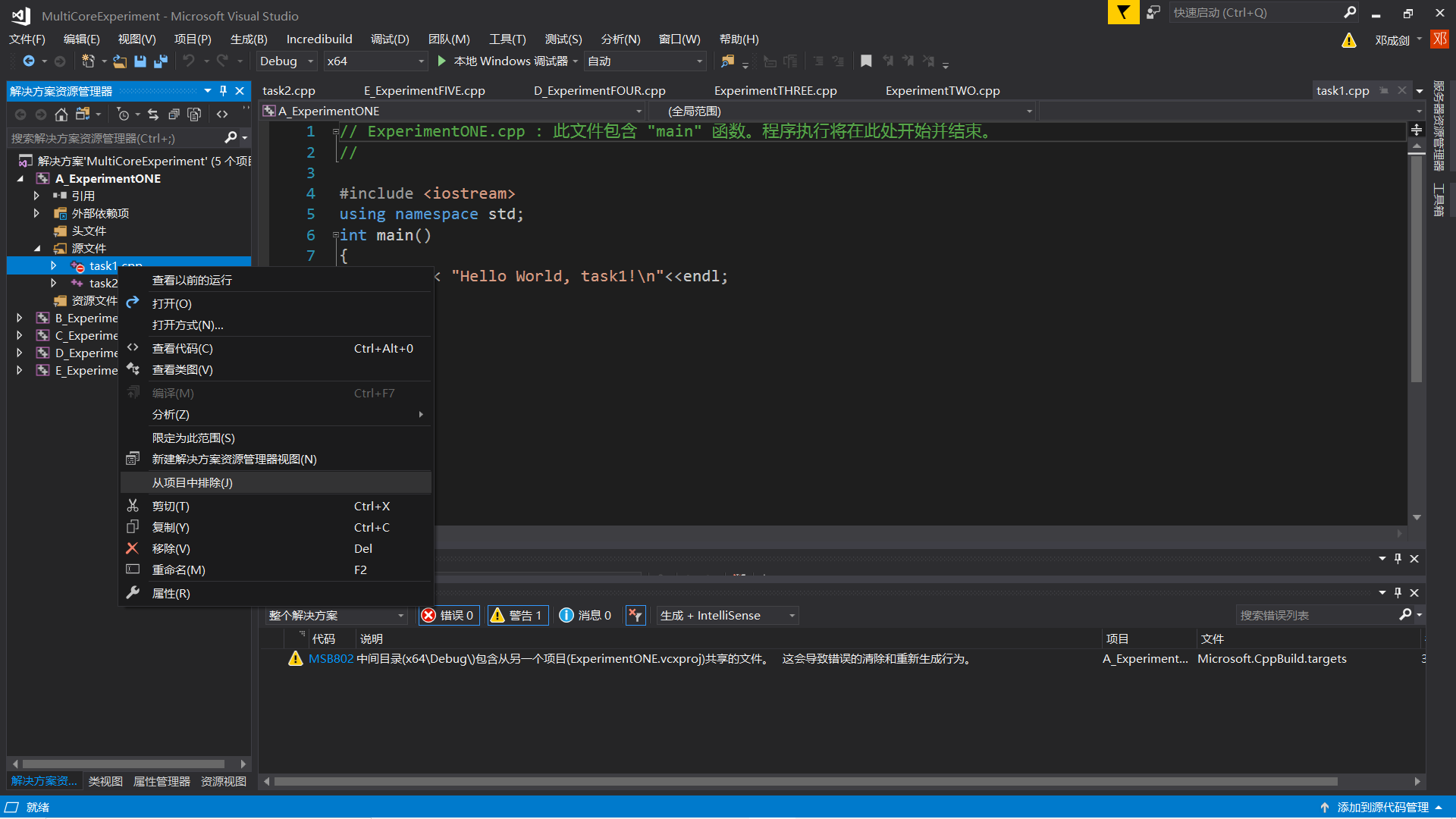This screenshot has width=1456, height=819.
Task: Expand the B_Experiment project node
Action: 20,318
